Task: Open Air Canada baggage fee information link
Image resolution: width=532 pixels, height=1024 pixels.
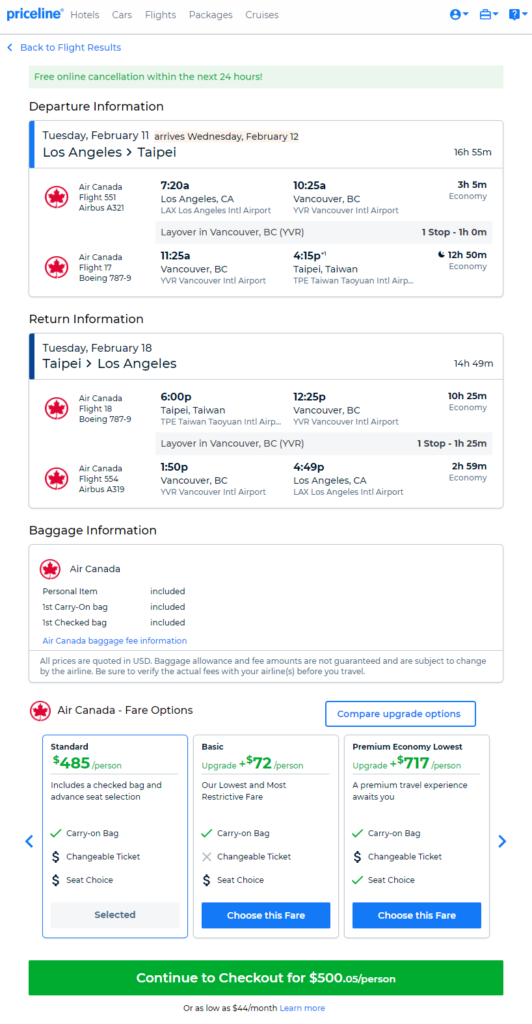Action: [x=115, y=641]
